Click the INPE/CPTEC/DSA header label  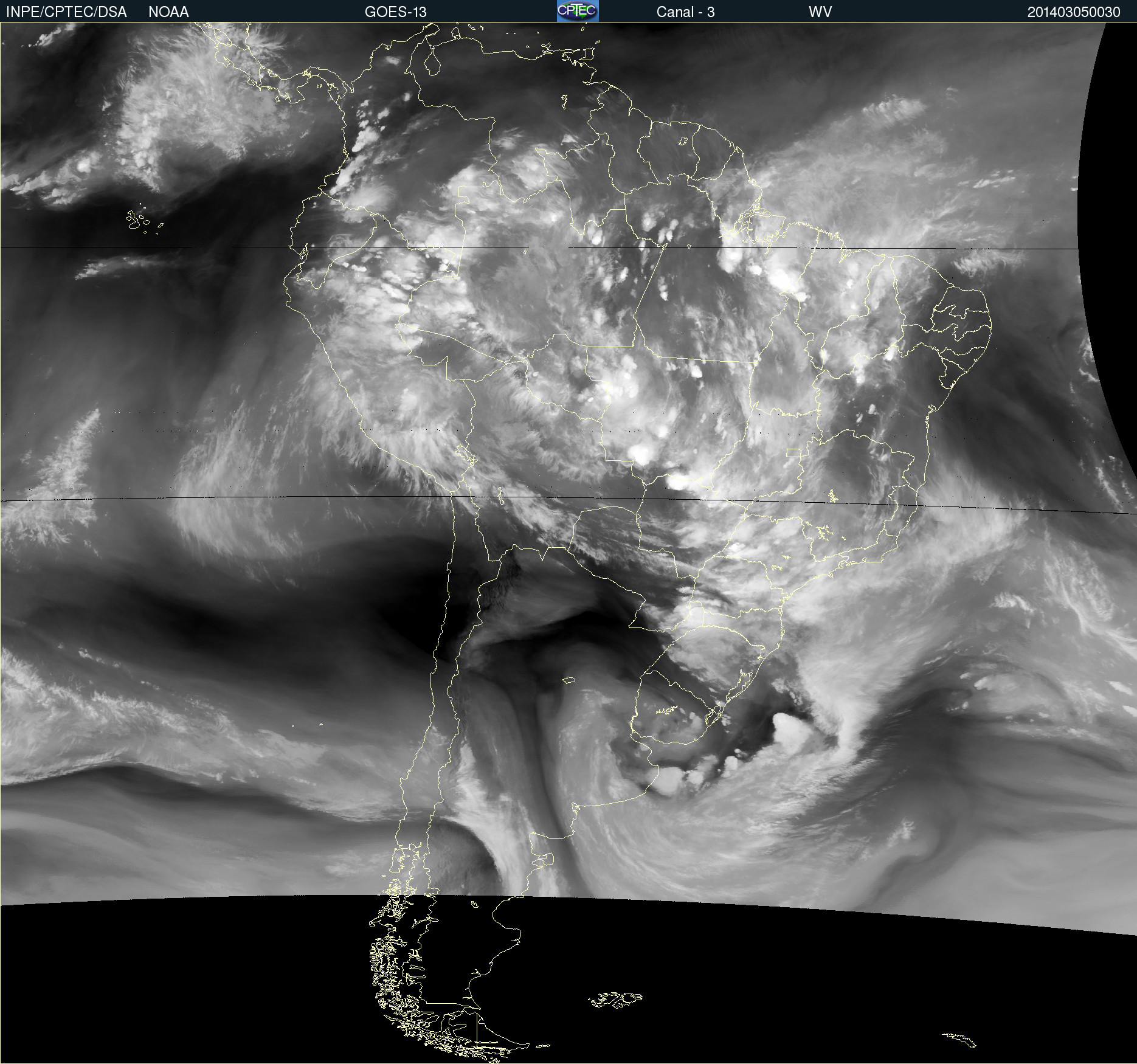(66, 12)
